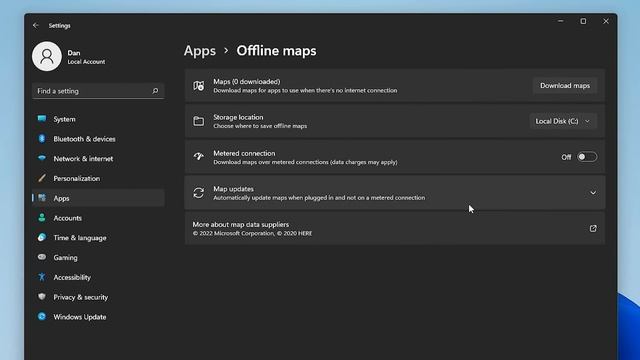
Task: Toggle the Metered connection switch
Action: tap(587, 157)
